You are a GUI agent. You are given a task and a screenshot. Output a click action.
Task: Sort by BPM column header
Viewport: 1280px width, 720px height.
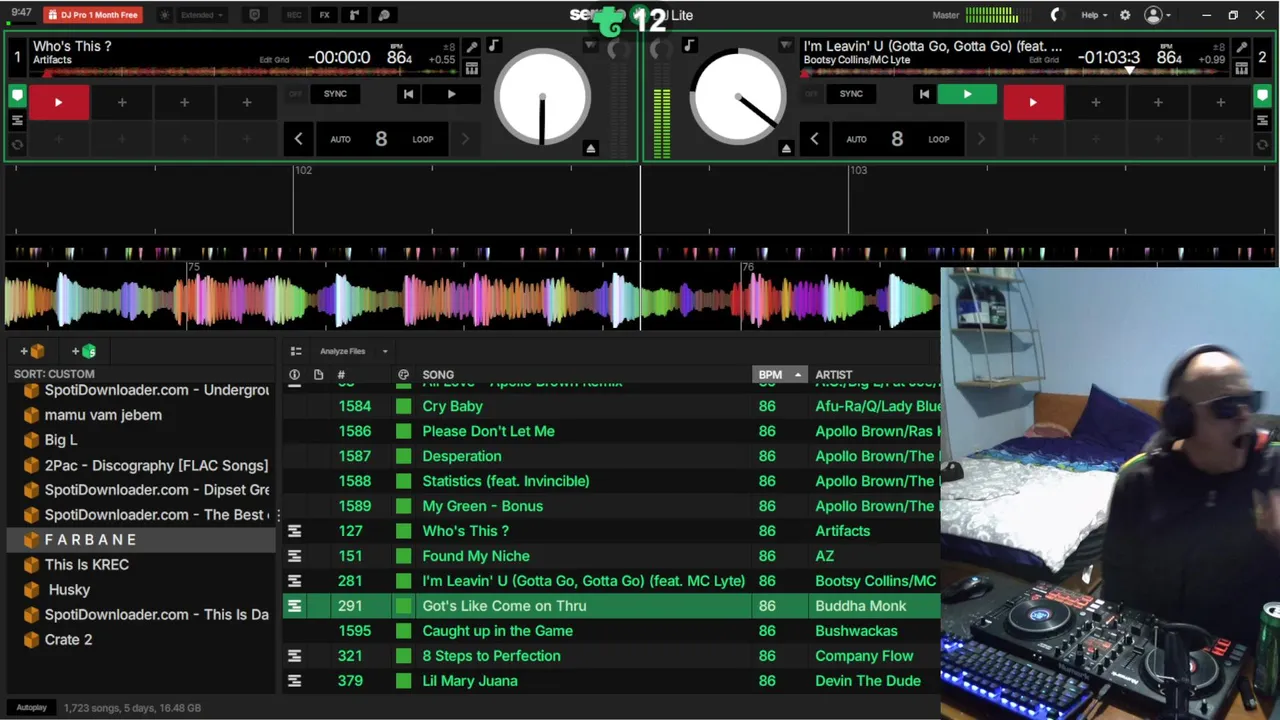tap(778, 375)
